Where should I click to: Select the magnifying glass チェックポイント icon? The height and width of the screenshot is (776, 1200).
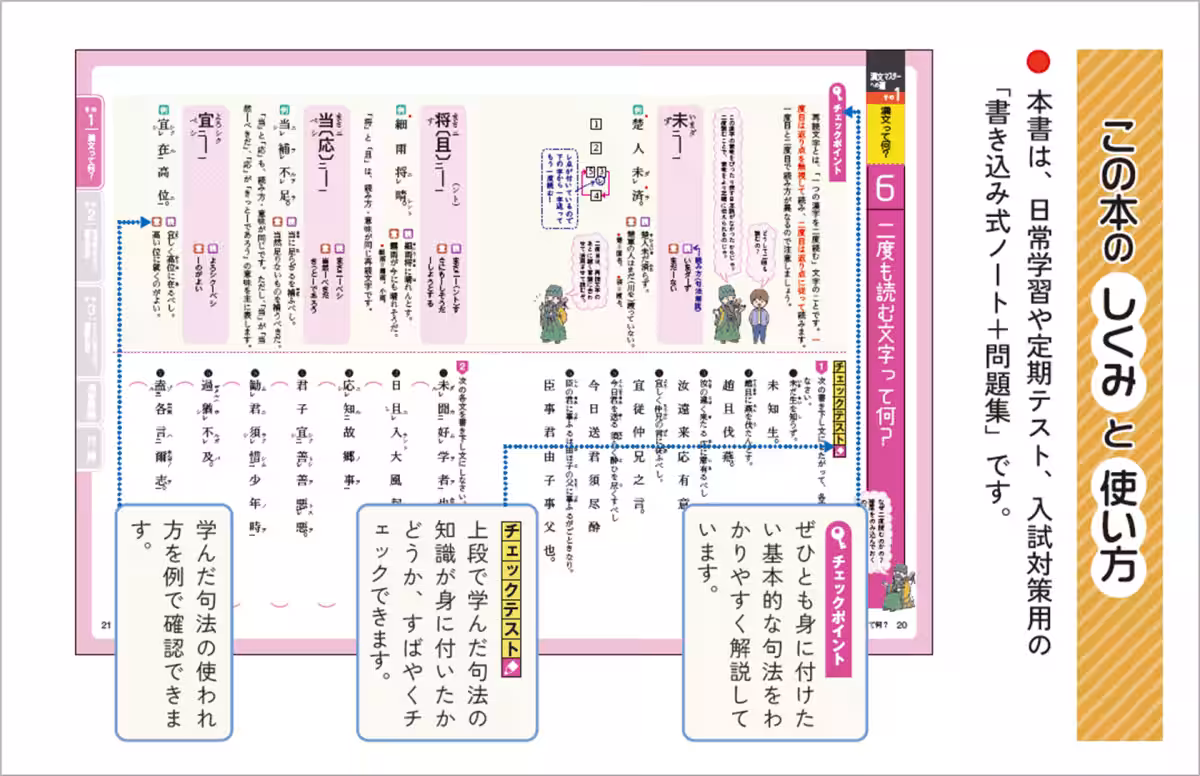tap(837, 92)
